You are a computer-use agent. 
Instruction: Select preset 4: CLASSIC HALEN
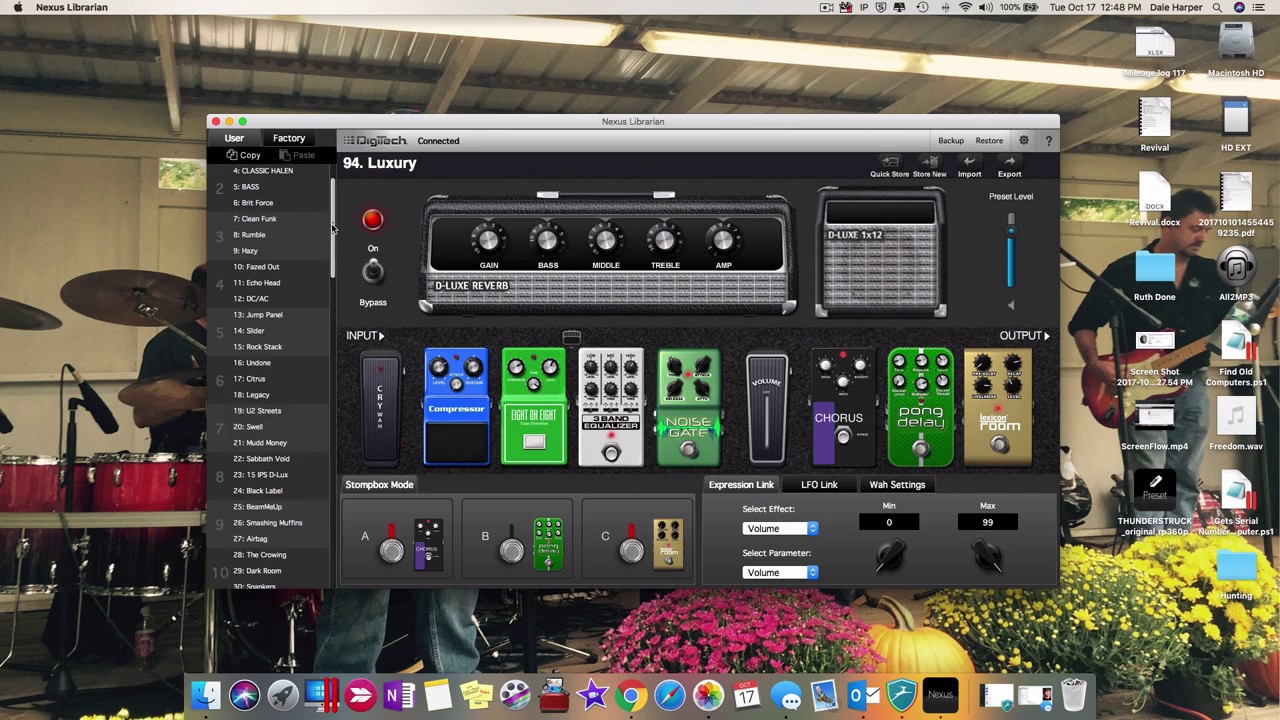263,171
